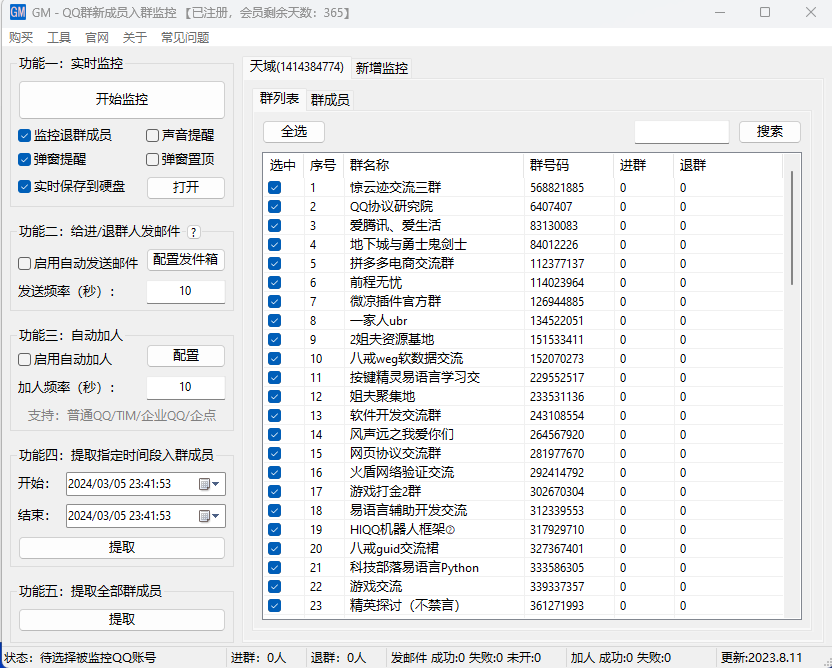Click the 开始监控 button
Screen dimensions: 832x668
coord(122,100)
